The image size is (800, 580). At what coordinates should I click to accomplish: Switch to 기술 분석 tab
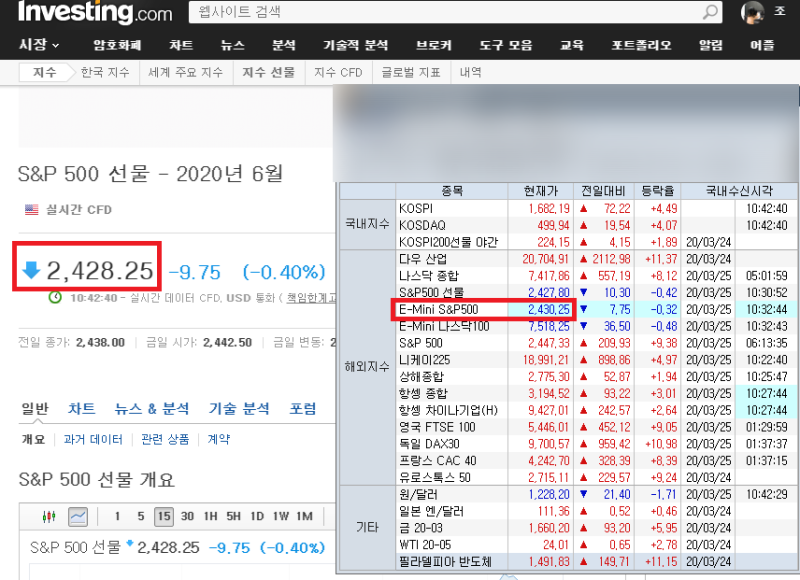click(239, 409)
